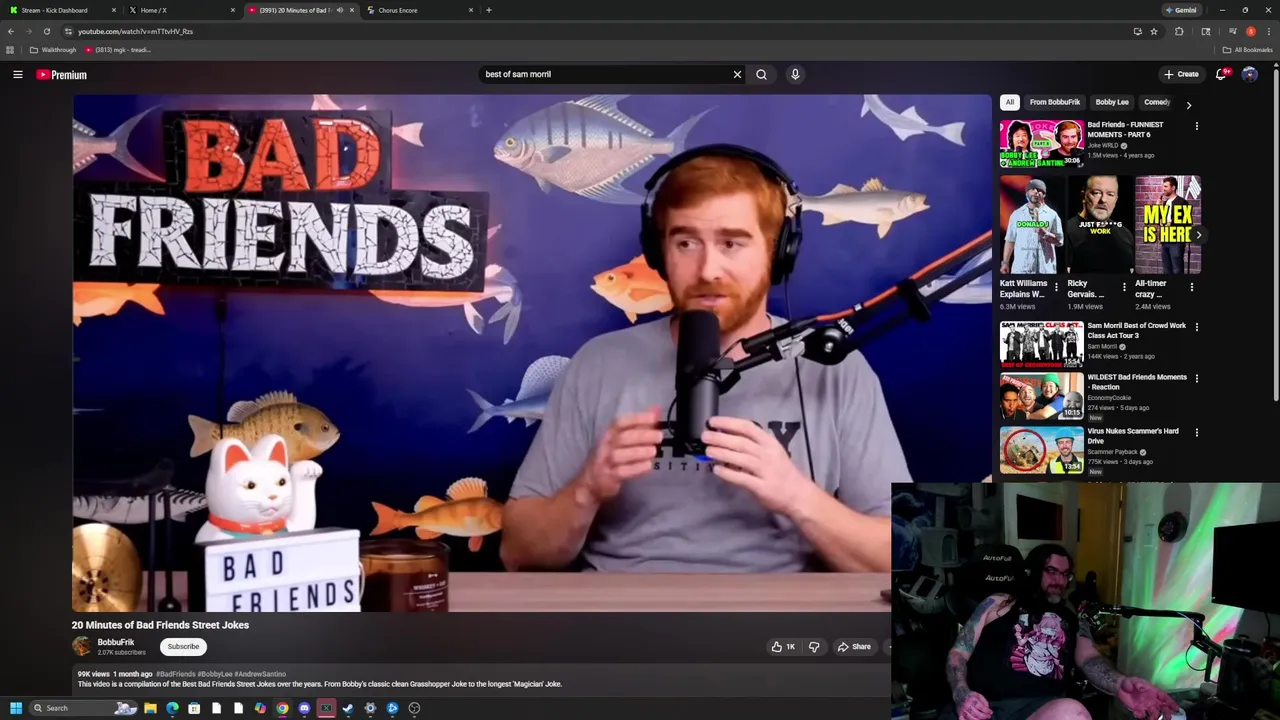Start voice search with the microphone
This screenshot has width=1280, height=720.
coord(795,74)
